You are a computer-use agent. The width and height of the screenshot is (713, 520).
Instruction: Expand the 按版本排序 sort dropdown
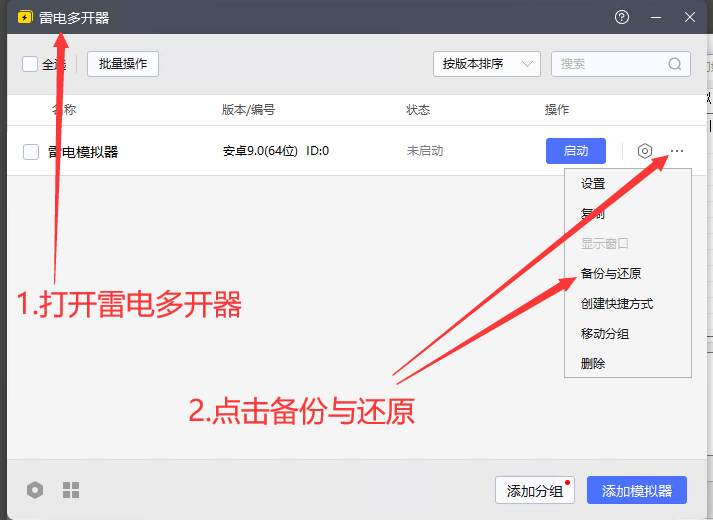(x=487, y=64)
